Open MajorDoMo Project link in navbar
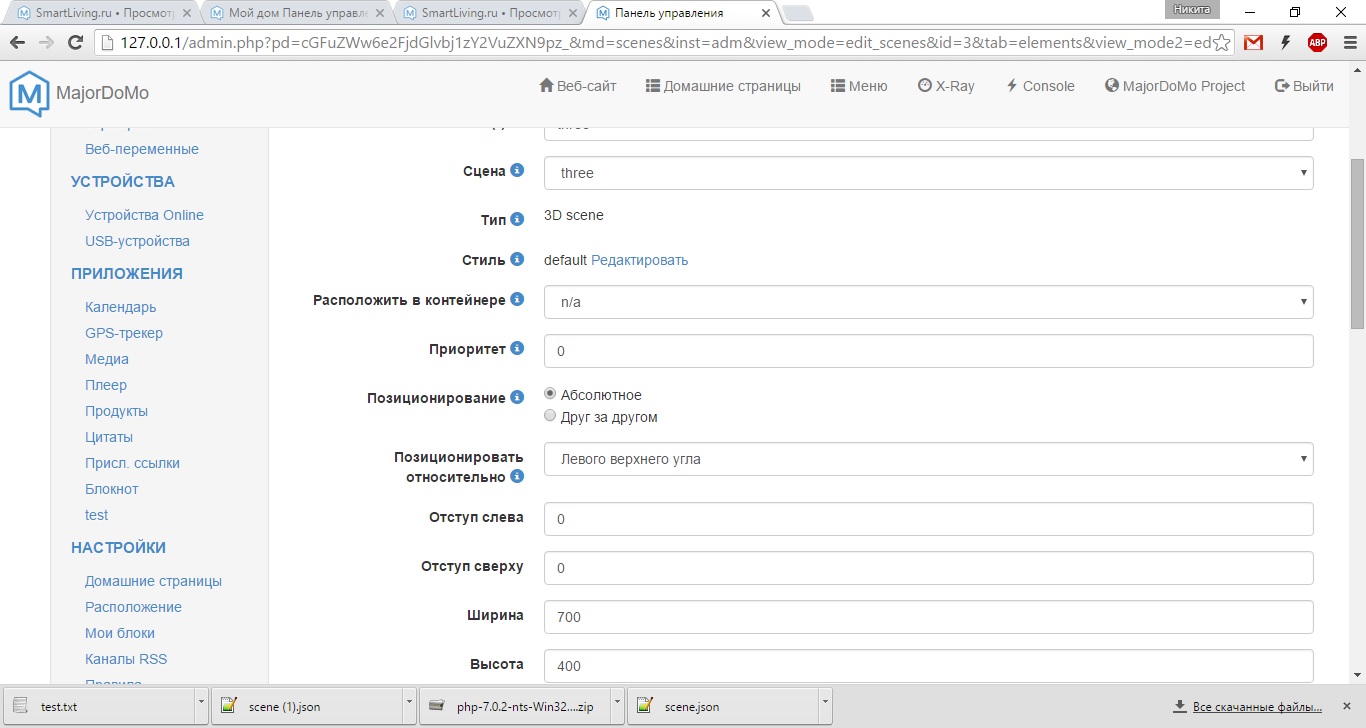The width and height of the screenshot is (1366, 728). [1175, 86]
